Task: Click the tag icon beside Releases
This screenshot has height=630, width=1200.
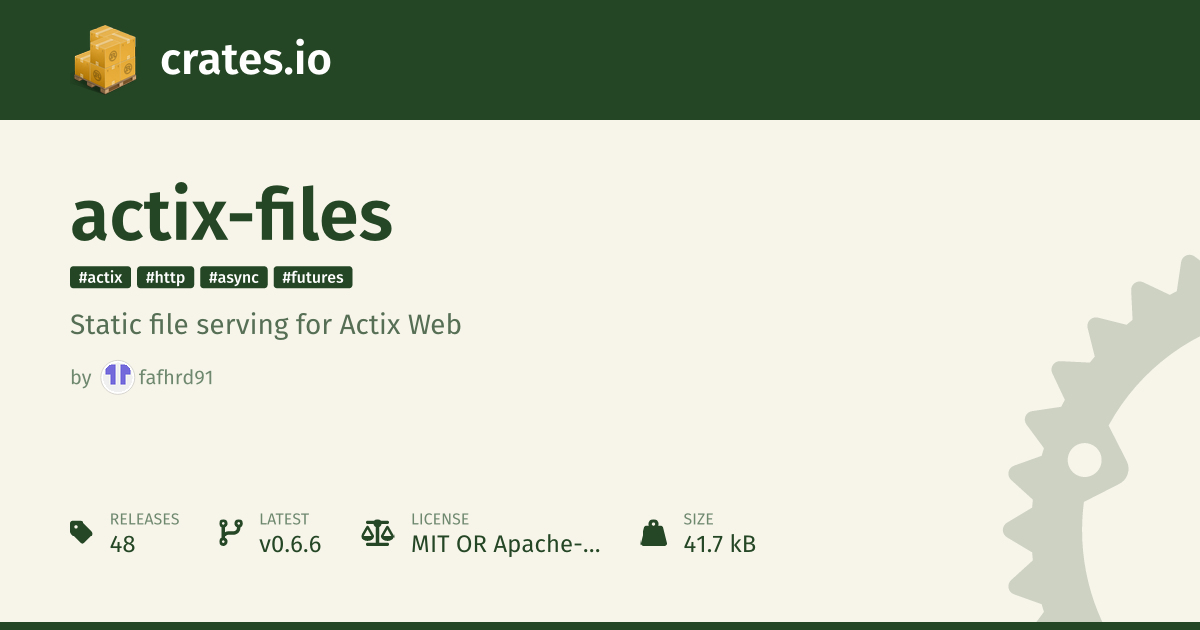Action: click(x=82, y=532)
